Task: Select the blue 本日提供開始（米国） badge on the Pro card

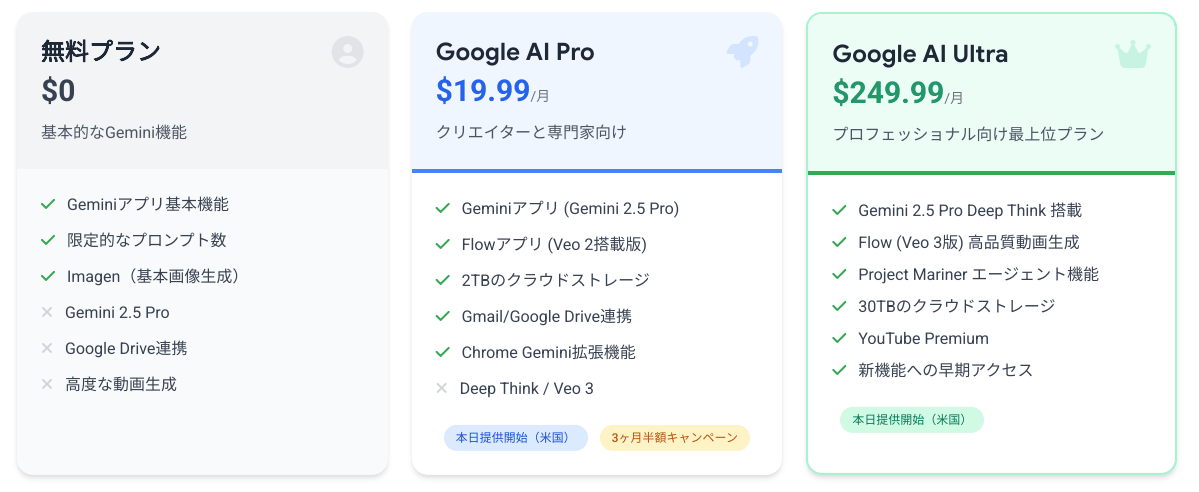Action: pos(515,438)
